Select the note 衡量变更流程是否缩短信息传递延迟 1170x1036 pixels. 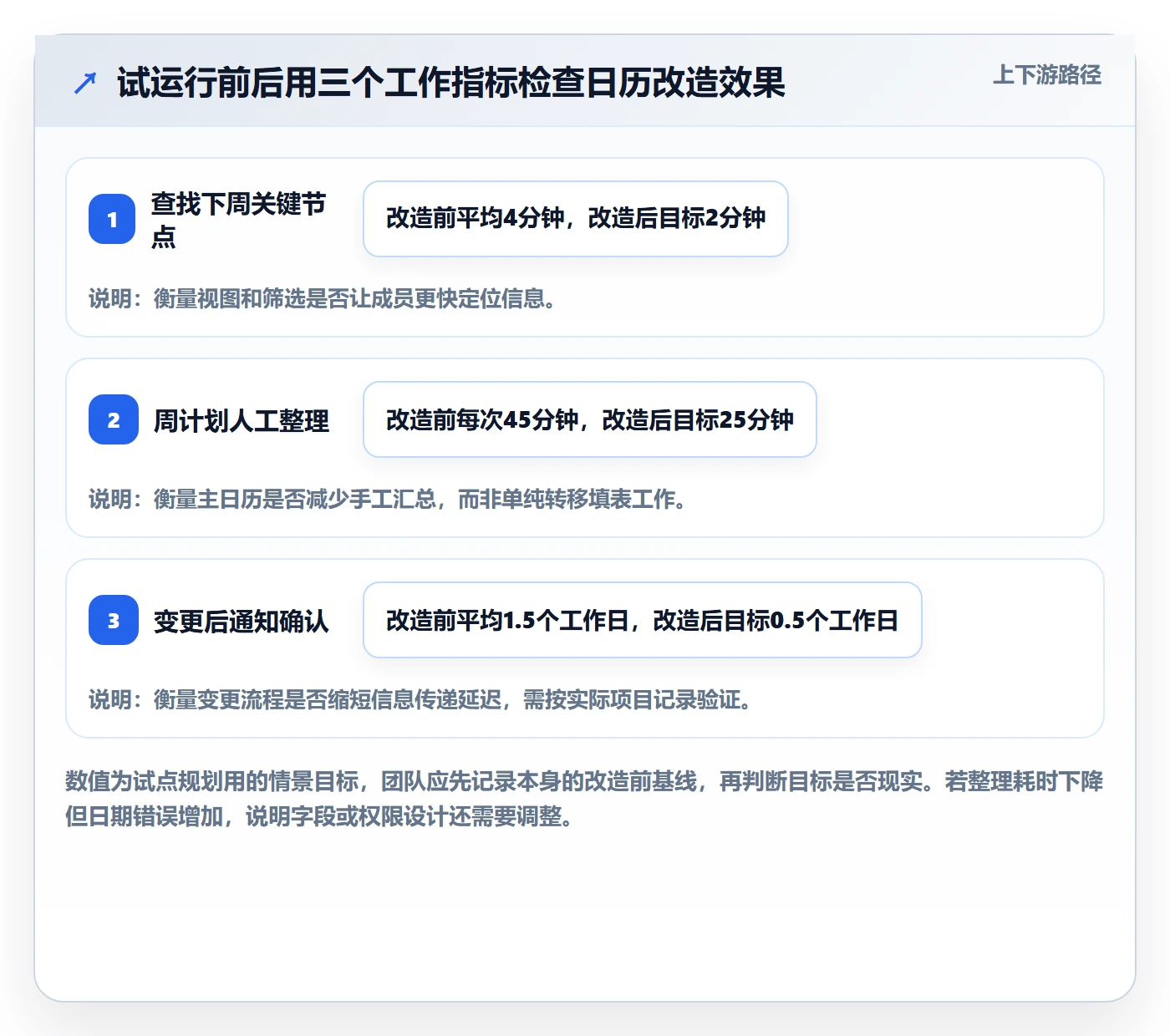[420, 699]
